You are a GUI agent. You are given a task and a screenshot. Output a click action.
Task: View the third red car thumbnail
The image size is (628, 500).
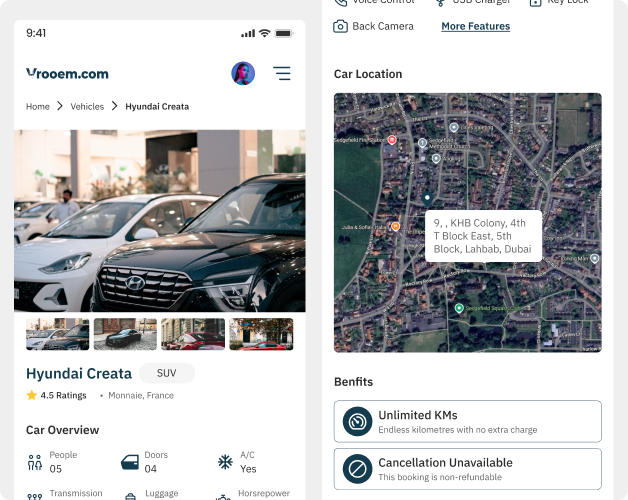tap(193, 334)
